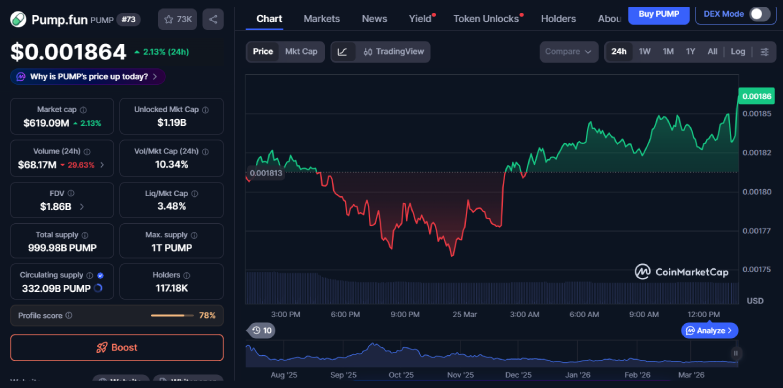Click Max. supply info icon

tap(194, 235)
